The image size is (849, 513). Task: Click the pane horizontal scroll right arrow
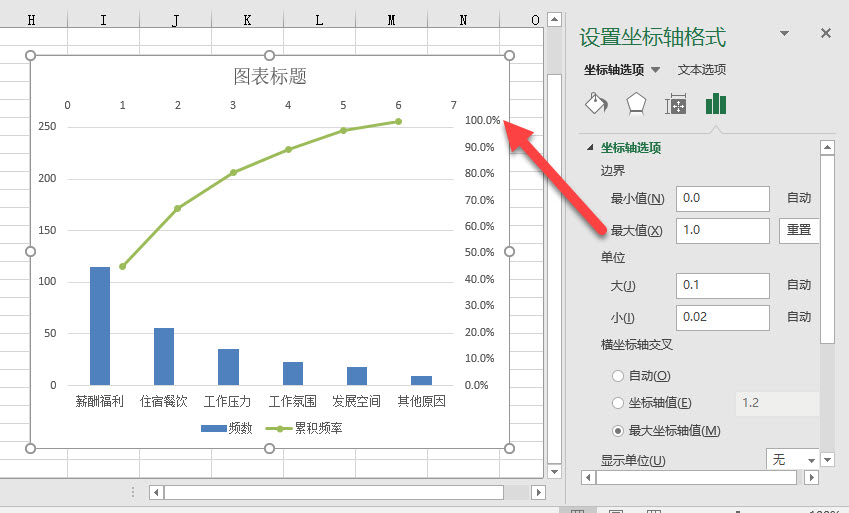(811, 477)
